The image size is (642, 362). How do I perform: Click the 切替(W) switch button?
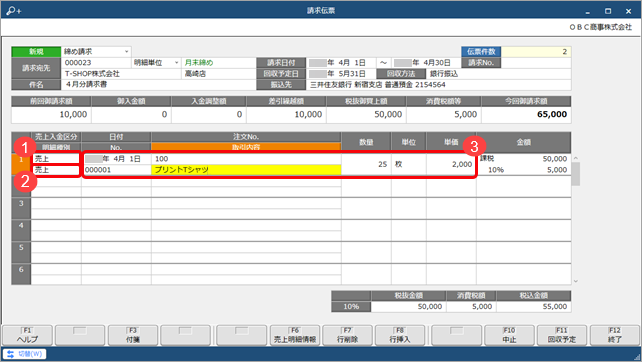click(x=25, y=354)
